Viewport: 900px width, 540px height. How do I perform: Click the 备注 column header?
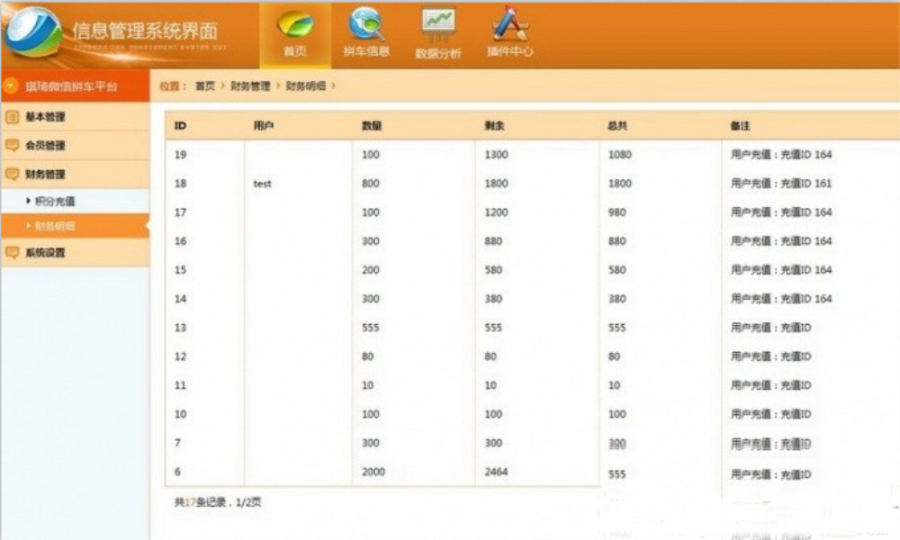click(740, 126)
